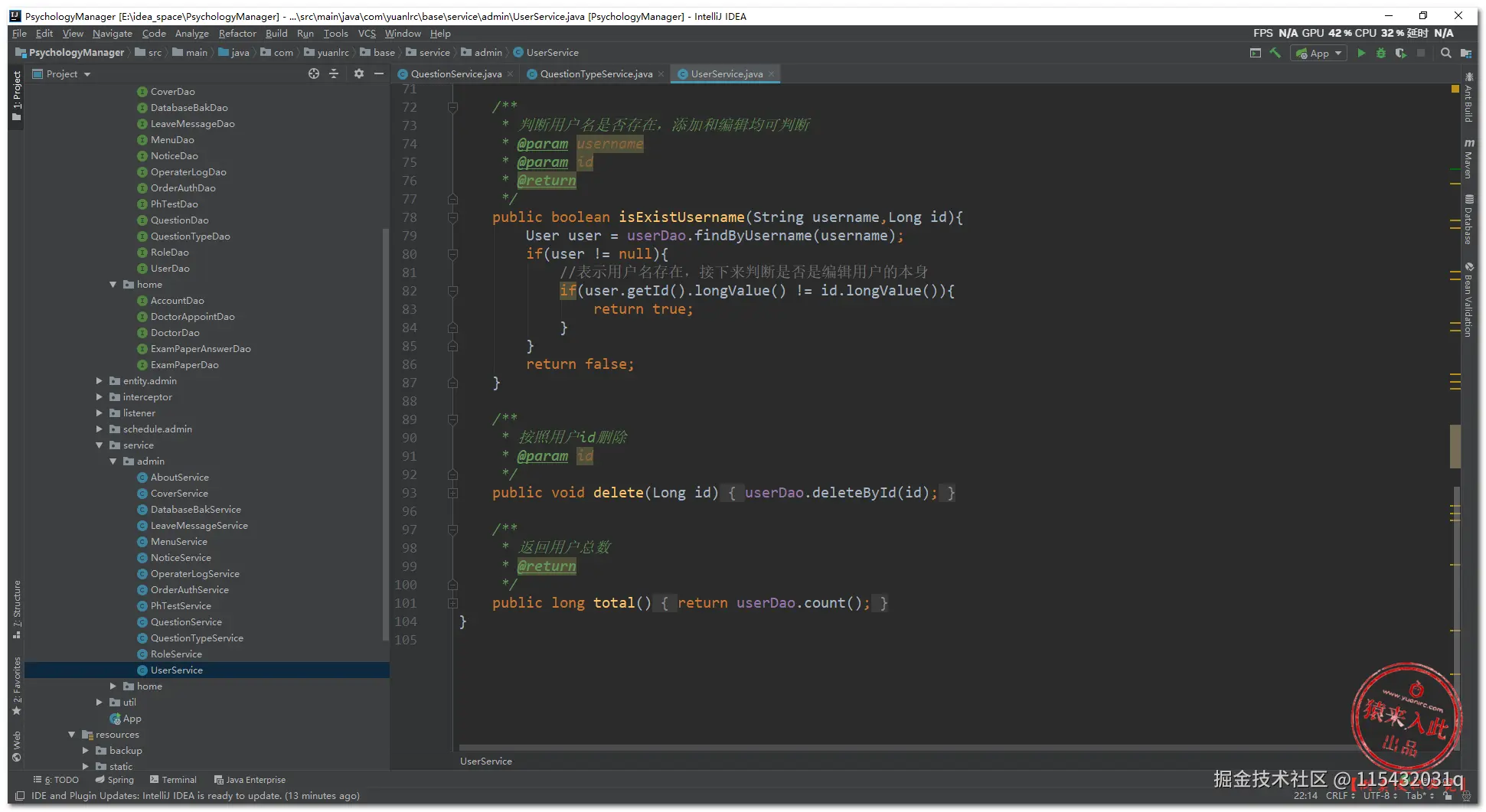Open Project panel settings gear
This screenshot has height=812, width=1486.
pyautogui.click(x=359, y=74)
